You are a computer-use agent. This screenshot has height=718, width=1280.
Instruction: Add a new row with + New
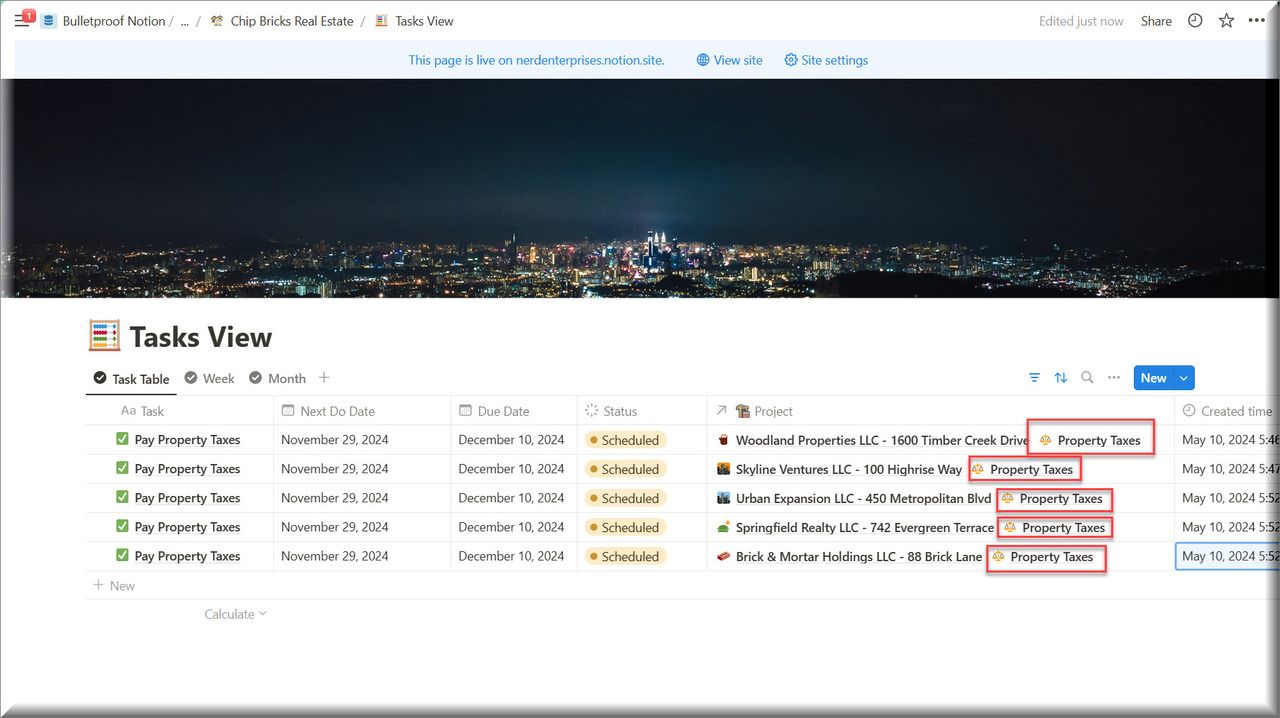coord(114,585)
